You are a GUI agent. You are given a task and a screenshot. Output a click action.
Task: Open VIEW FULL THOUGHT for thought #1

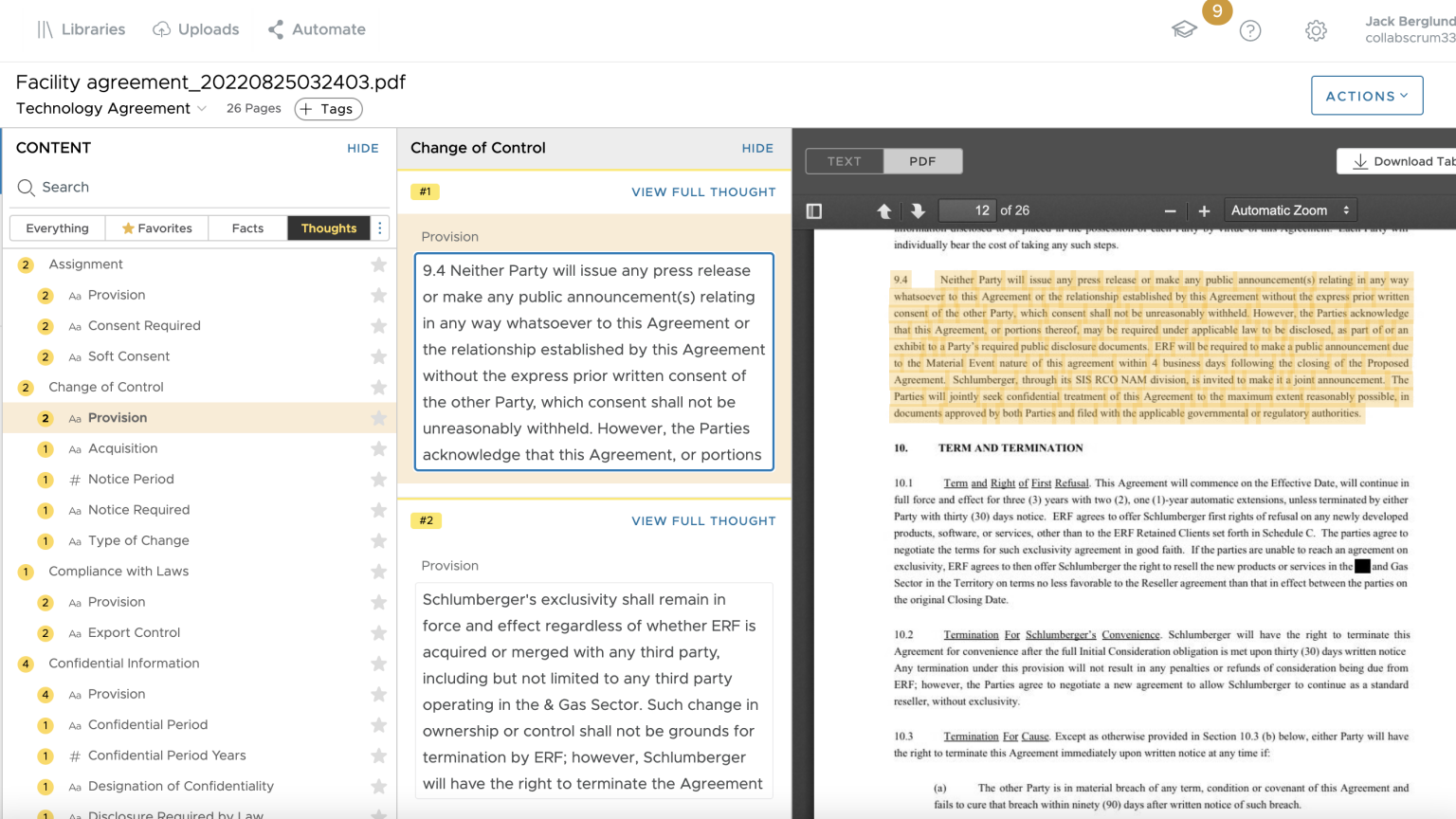[703, 191]
